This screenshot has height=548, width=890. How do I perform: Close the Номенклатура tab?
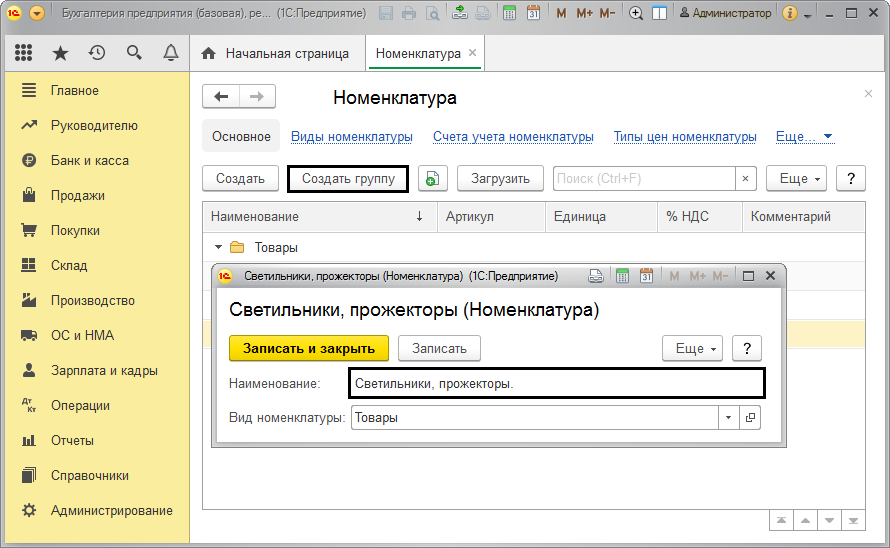472,53
